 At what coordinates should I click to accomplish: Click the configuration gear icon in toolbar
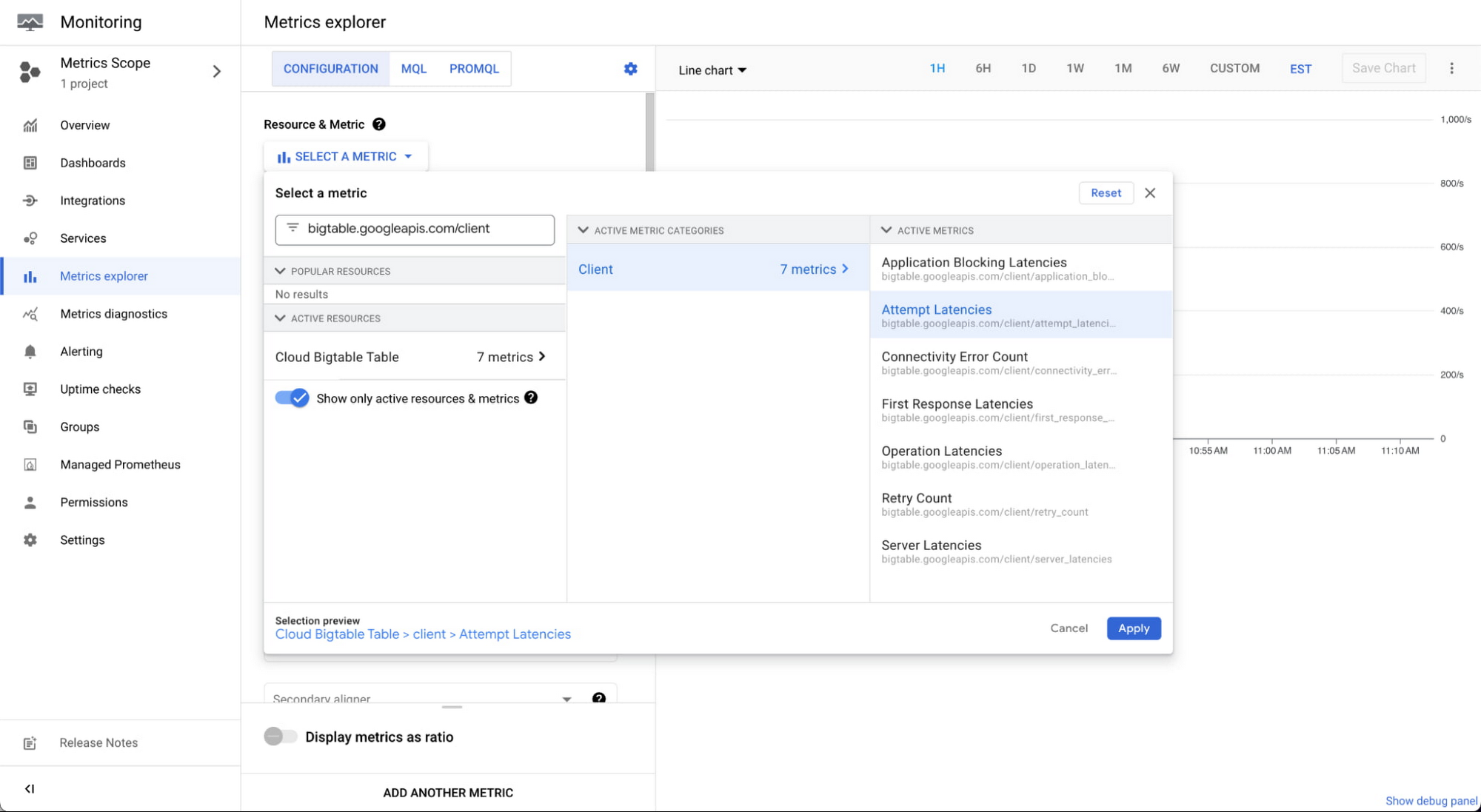(630, 68)
